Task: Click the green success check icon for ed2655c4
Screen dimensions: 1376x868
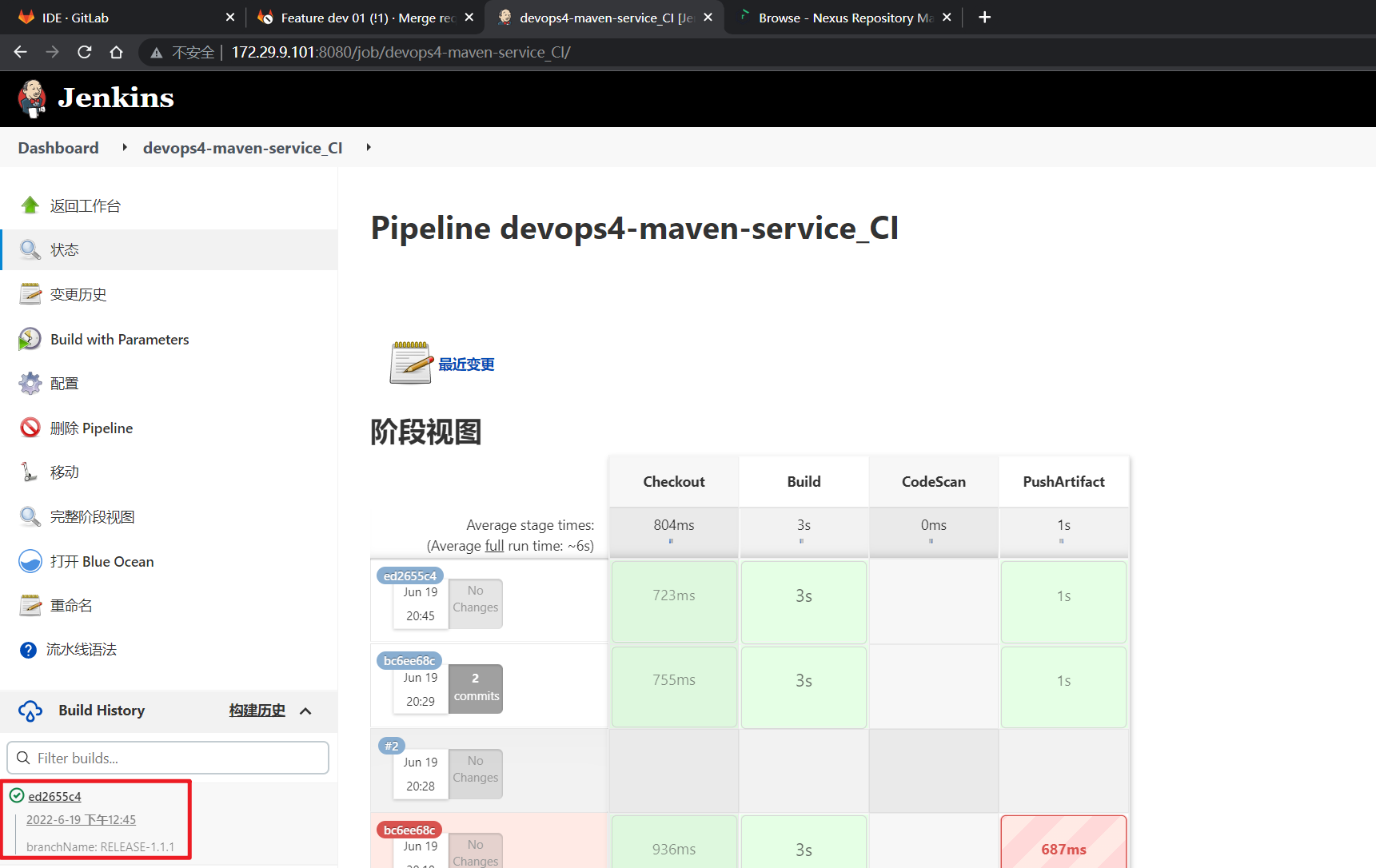Action: [17, 795]
